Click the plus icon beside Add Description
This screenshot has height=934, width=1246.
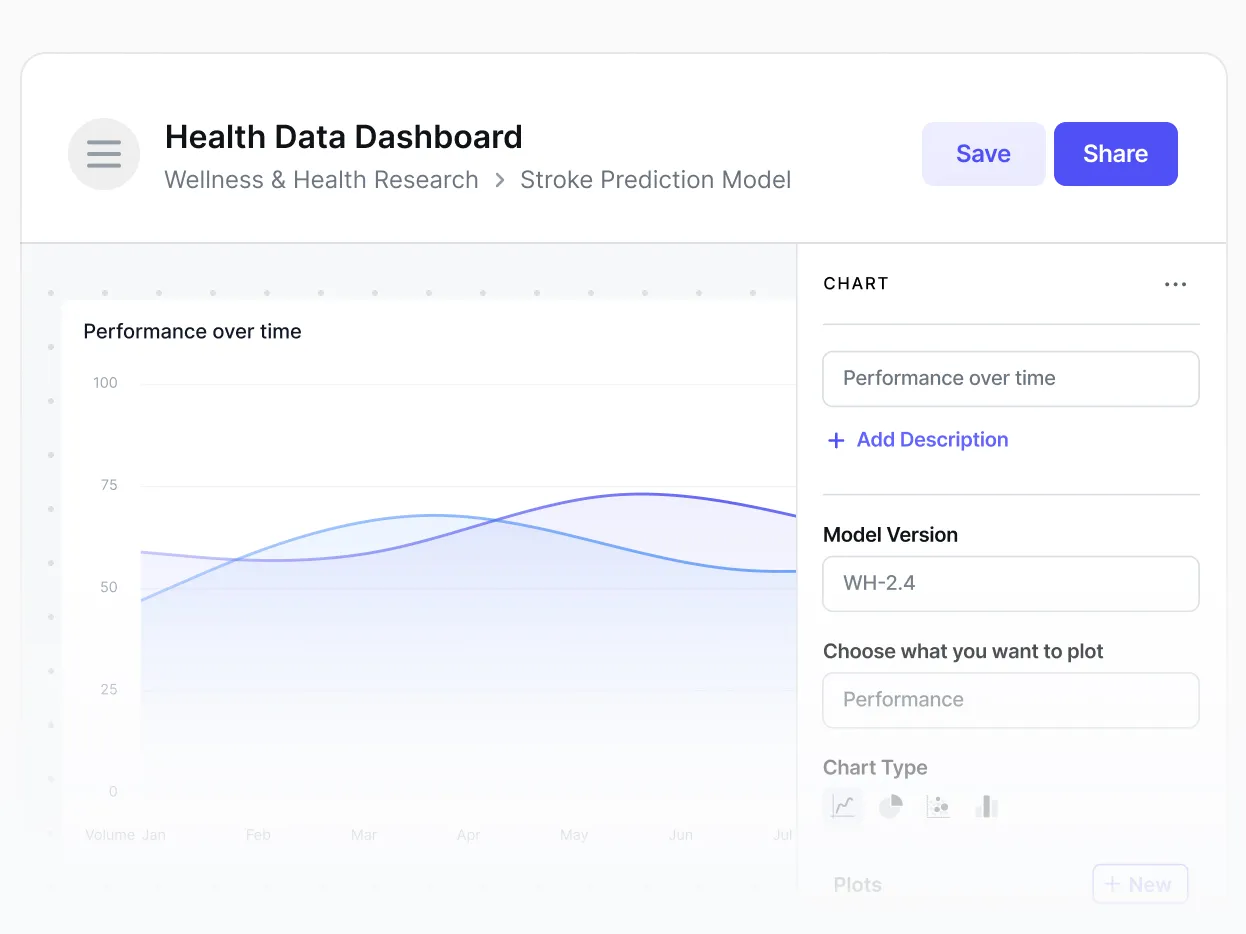point(836,440)
